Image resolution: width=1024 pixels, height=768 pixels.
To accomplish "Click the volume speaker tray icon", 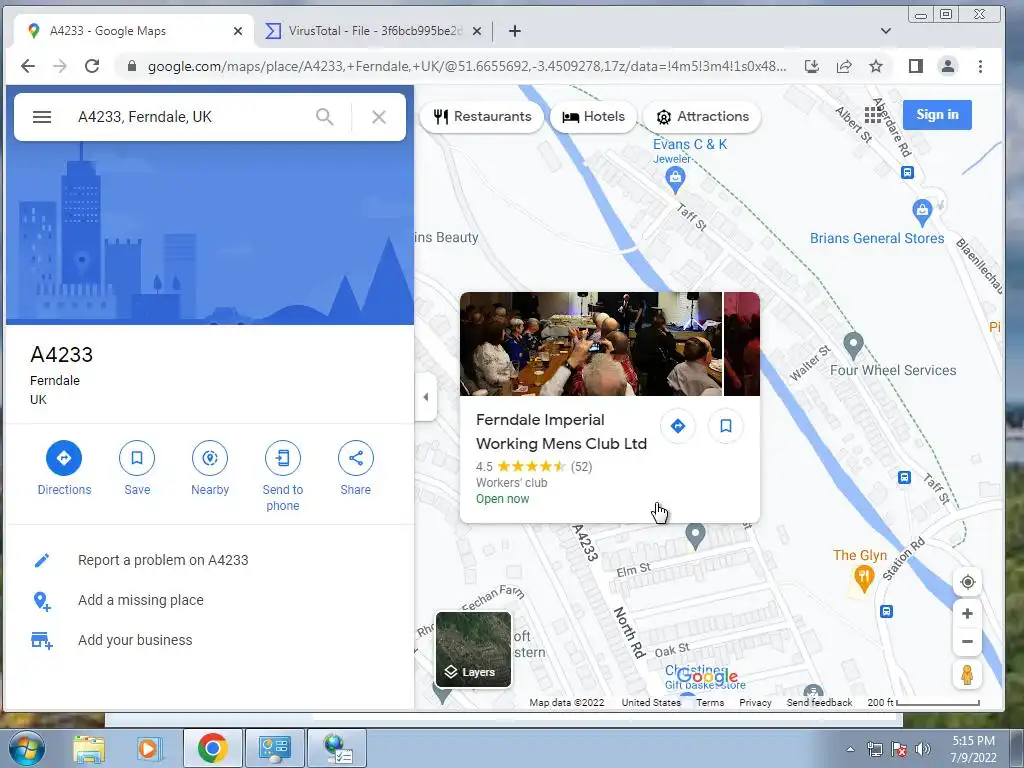I will pos(923,749).
